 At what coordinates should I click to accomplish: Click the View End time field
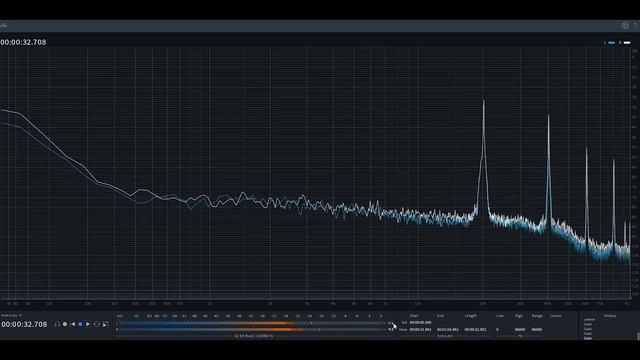[x=448, y=329]
